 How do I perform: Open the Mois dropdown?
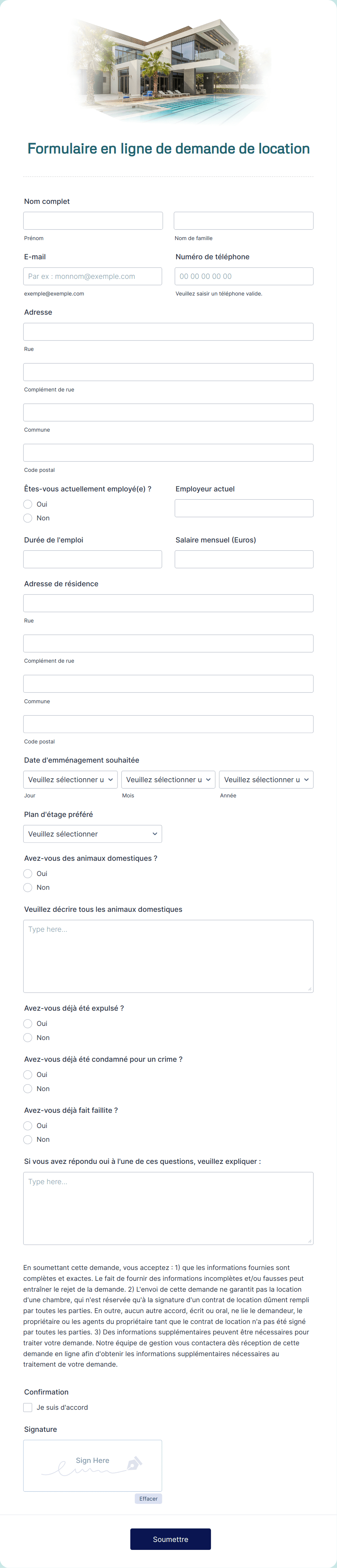(168, 780)
